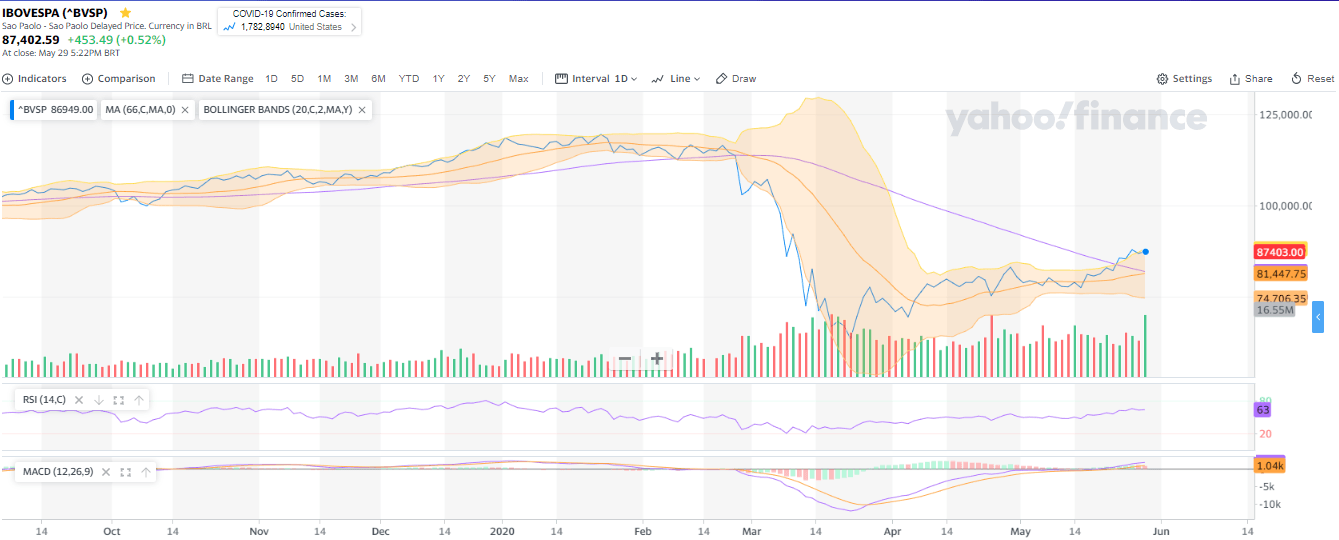Viewport: 1339px width, 540px height.
Task: Click the Draw pencil icon
Action: point(721,79)
